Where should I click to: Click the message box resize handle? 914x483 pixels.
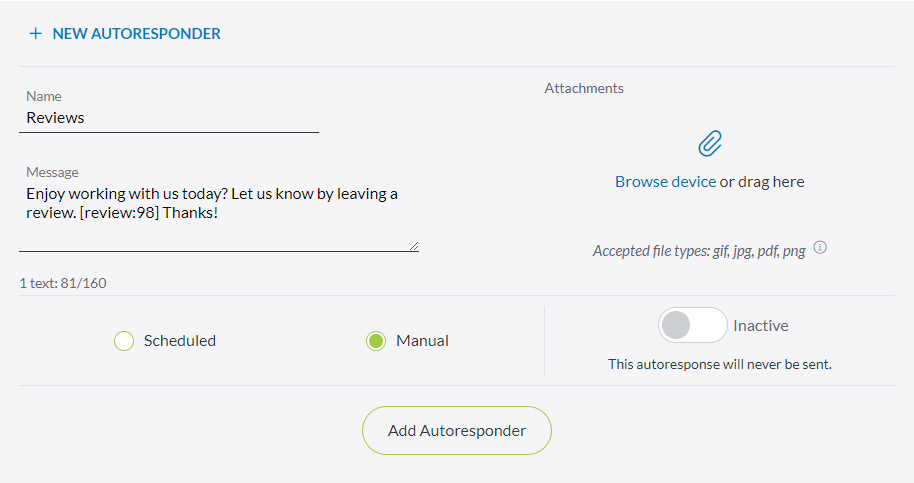(413, 245)
